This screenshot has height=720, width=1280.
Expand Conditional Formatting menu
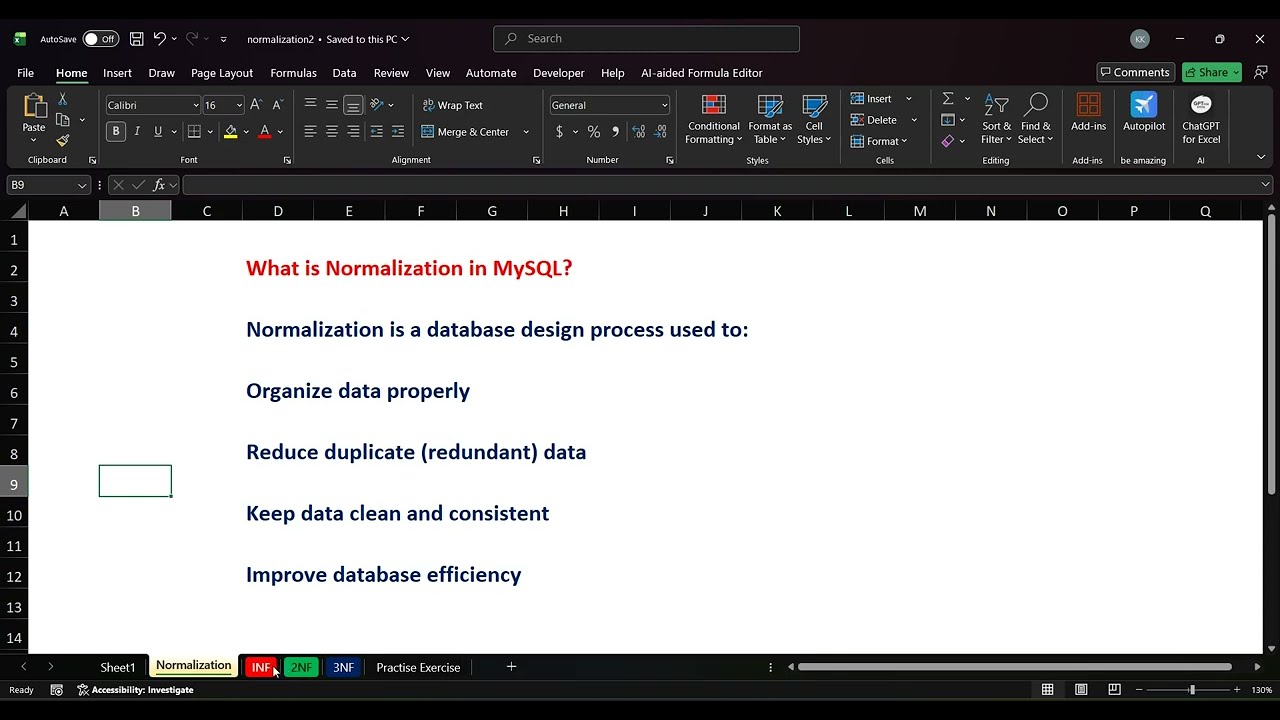click(x=713, y=119)
